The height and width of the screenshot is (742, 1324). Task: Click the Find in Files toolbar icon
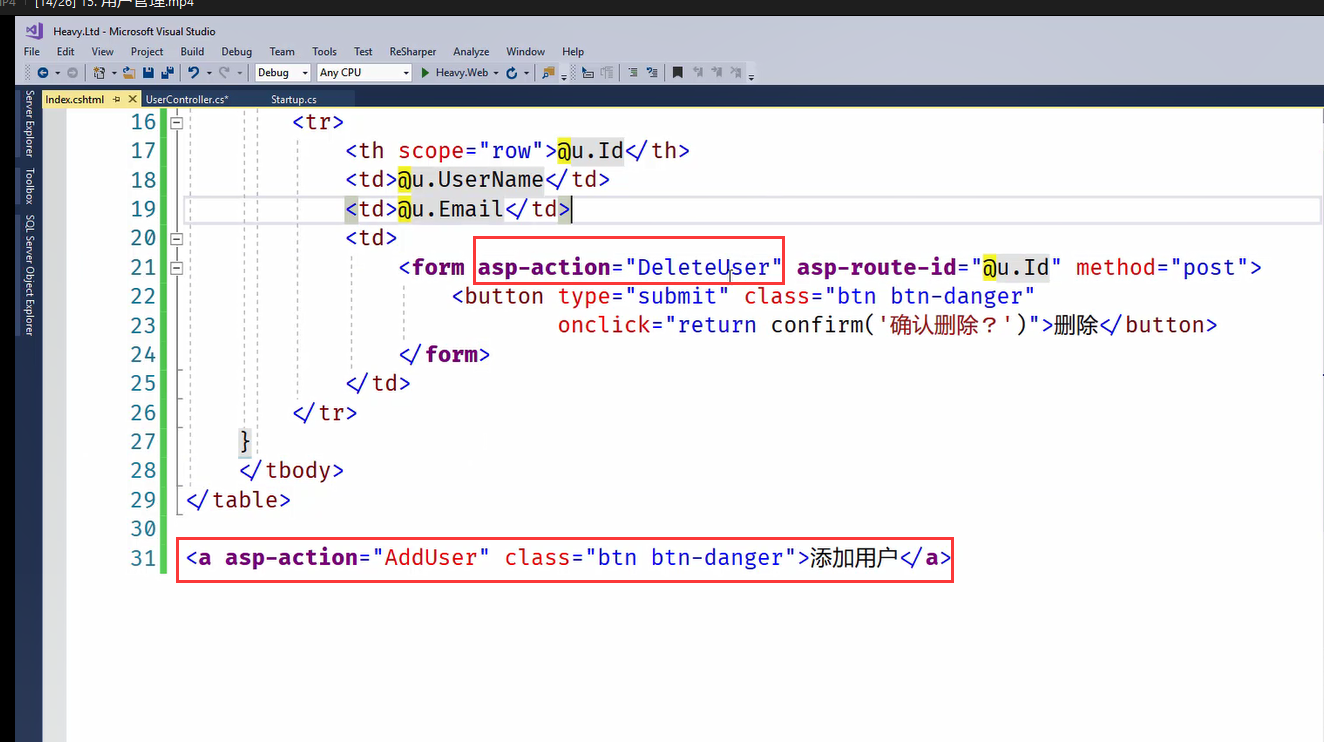(x=548, y=73)
